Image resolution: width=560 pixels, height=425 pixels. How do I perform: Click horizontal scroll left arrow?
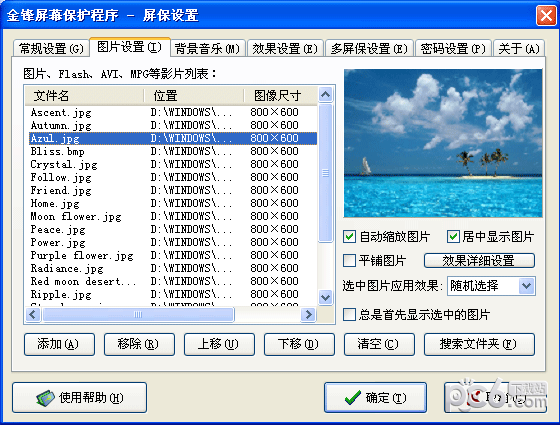[33, 315]
